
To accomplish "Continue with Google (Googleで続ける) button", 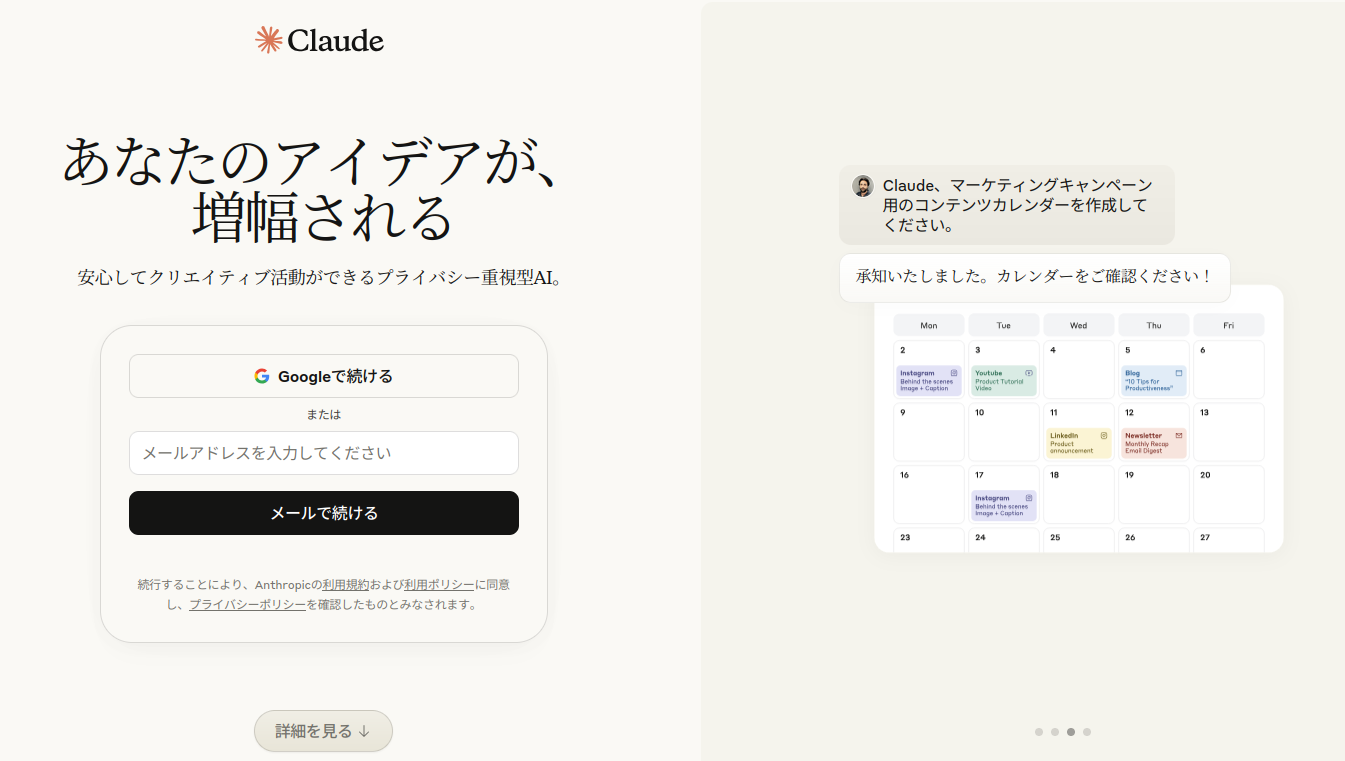I will [324, 376].
